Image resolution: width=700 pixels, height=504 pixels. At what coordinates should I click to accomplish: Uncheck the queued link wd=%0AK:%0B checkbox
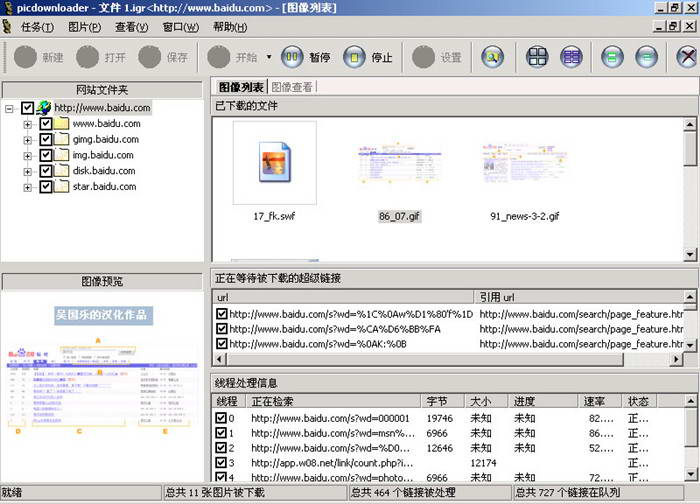point(221,344)
